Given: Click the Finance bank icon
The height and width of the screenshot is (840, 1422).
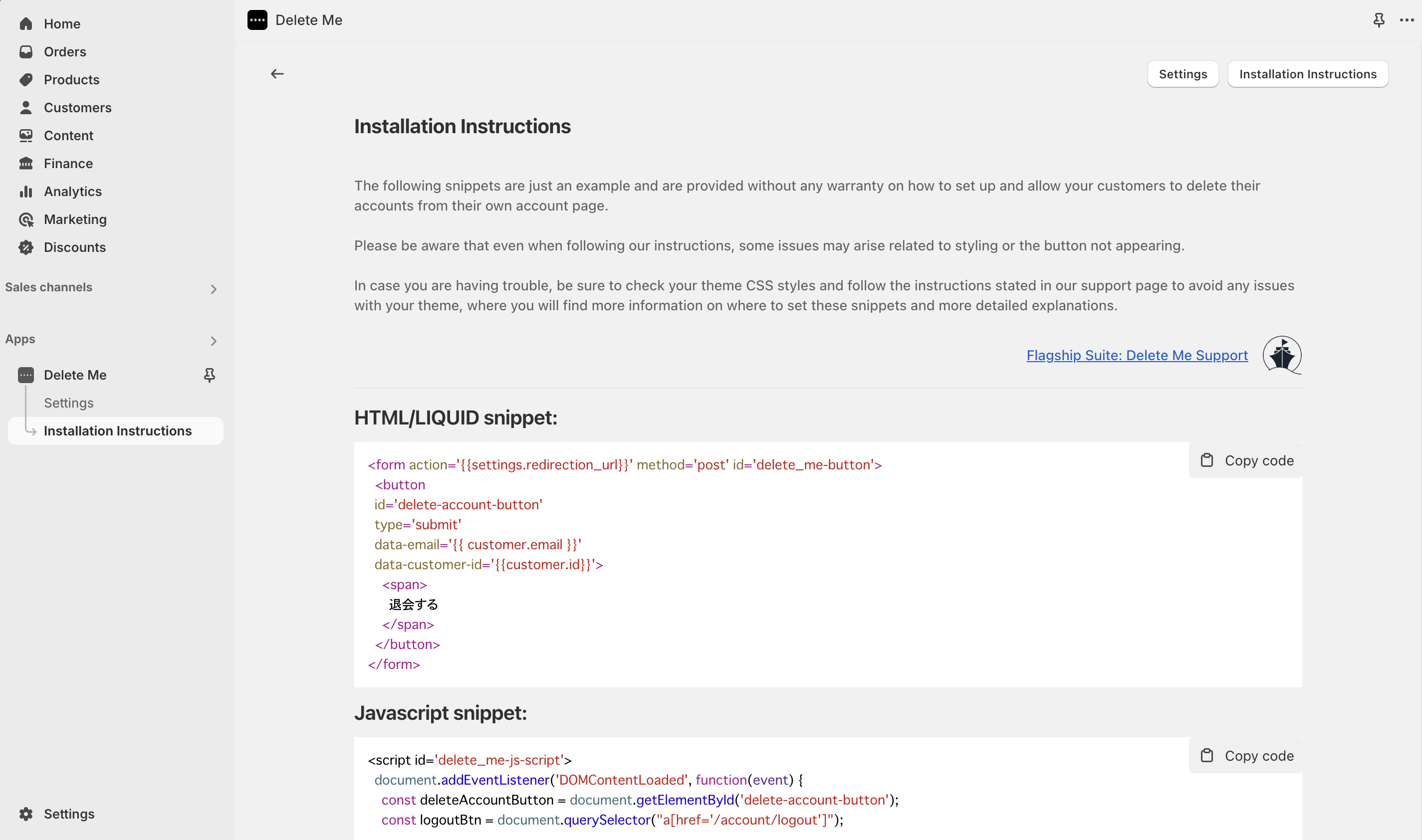Looking at the screenshot, I should (x=26, y=163).
